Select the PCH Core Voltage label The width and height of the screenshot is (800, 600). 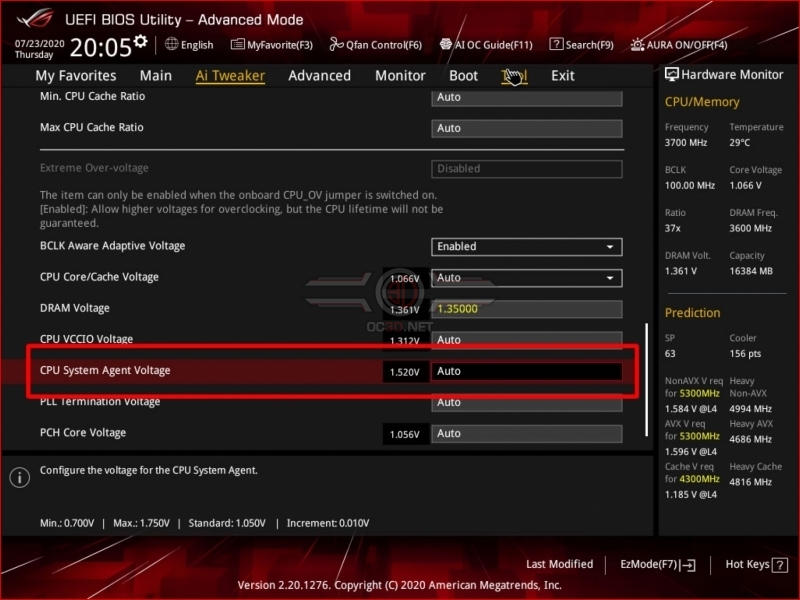coord(83,433)
